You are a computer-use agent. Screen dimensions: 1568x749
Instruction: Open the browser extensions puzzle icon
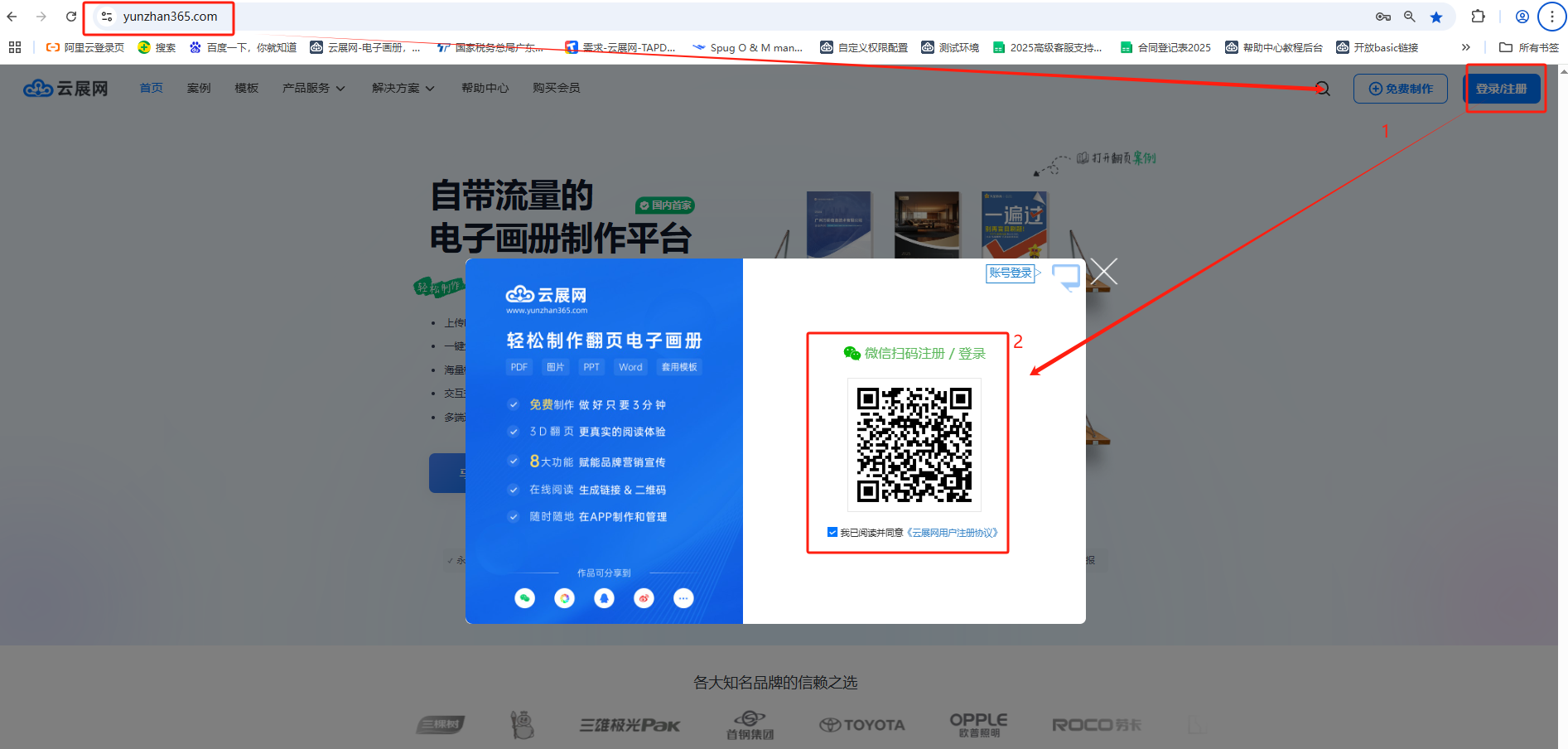click(1478, 17)
